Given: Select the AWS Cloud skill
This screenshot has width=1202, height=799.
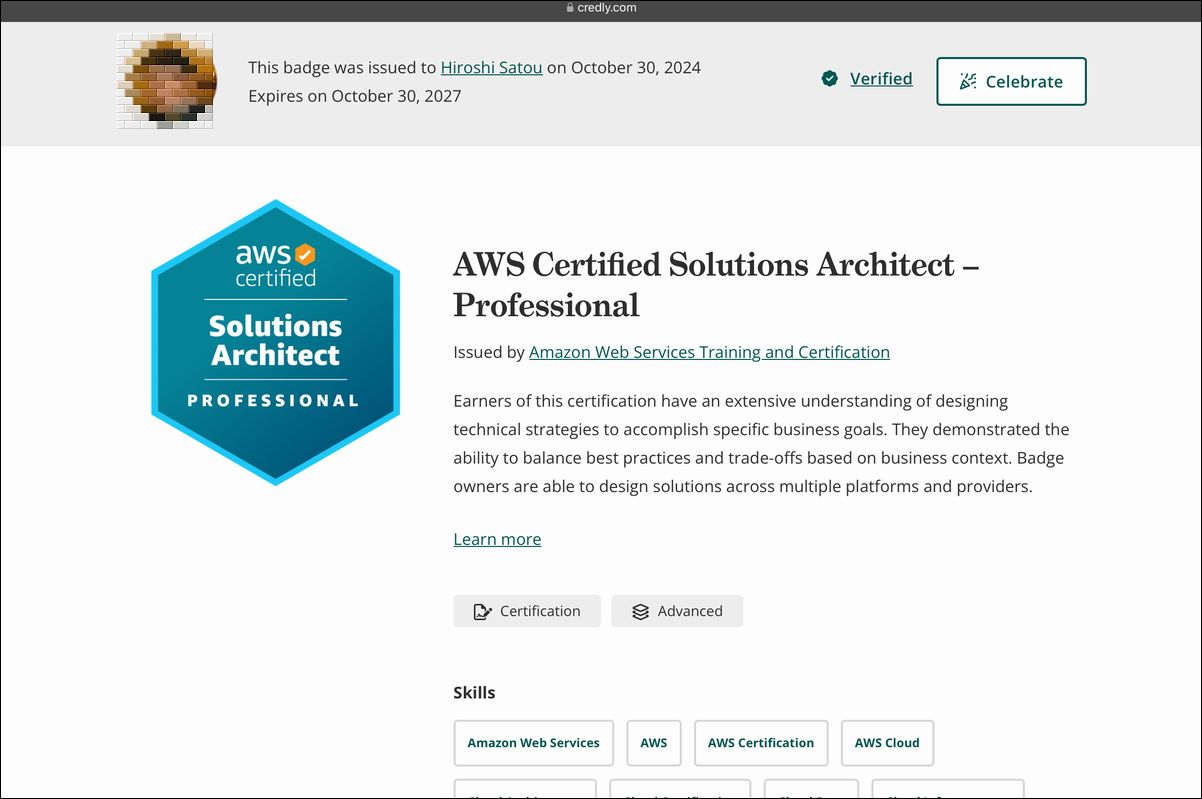Looking at the screenshot, I should pos(887,743).
